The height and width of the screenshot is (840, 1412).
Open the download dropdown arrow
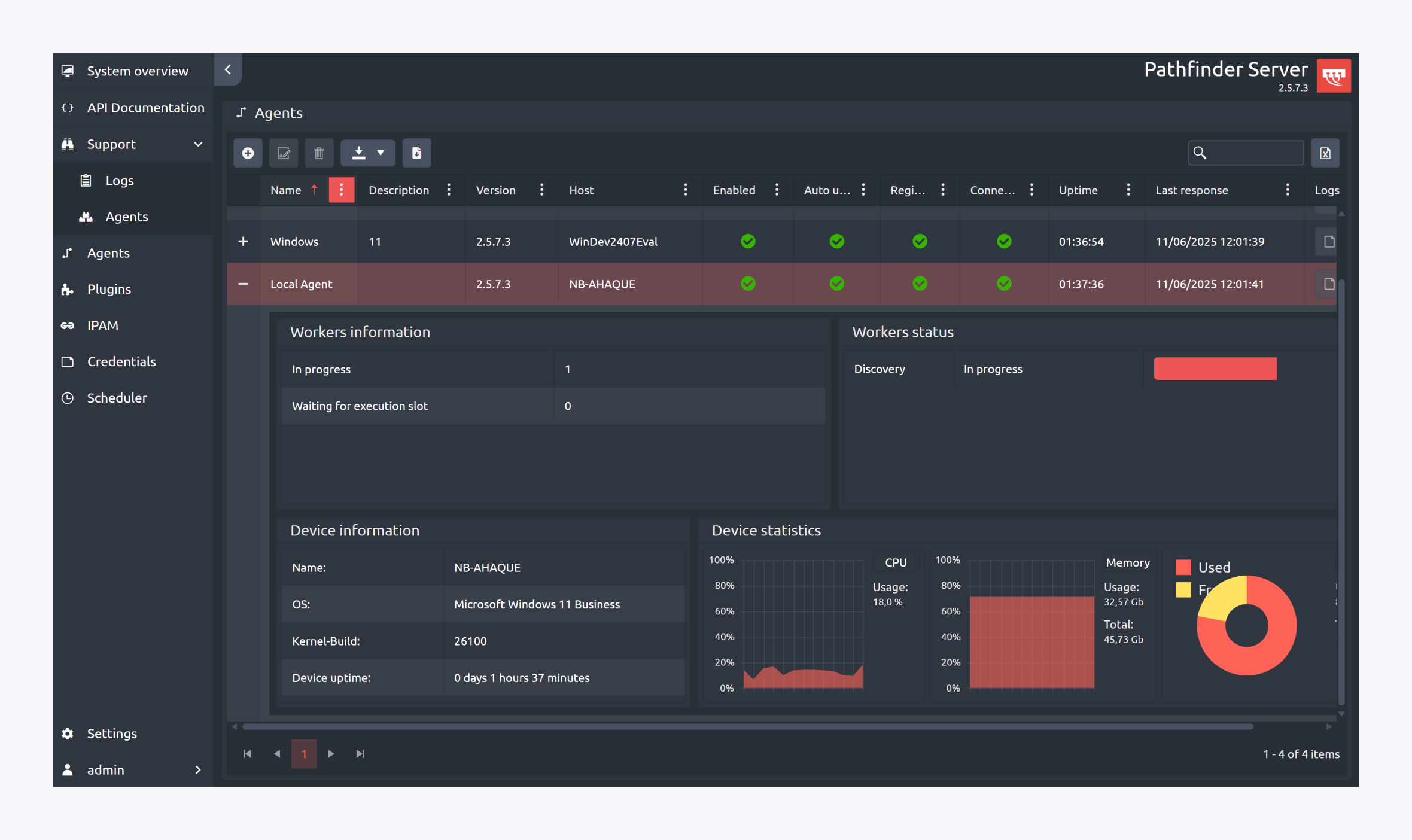(381, 153)
